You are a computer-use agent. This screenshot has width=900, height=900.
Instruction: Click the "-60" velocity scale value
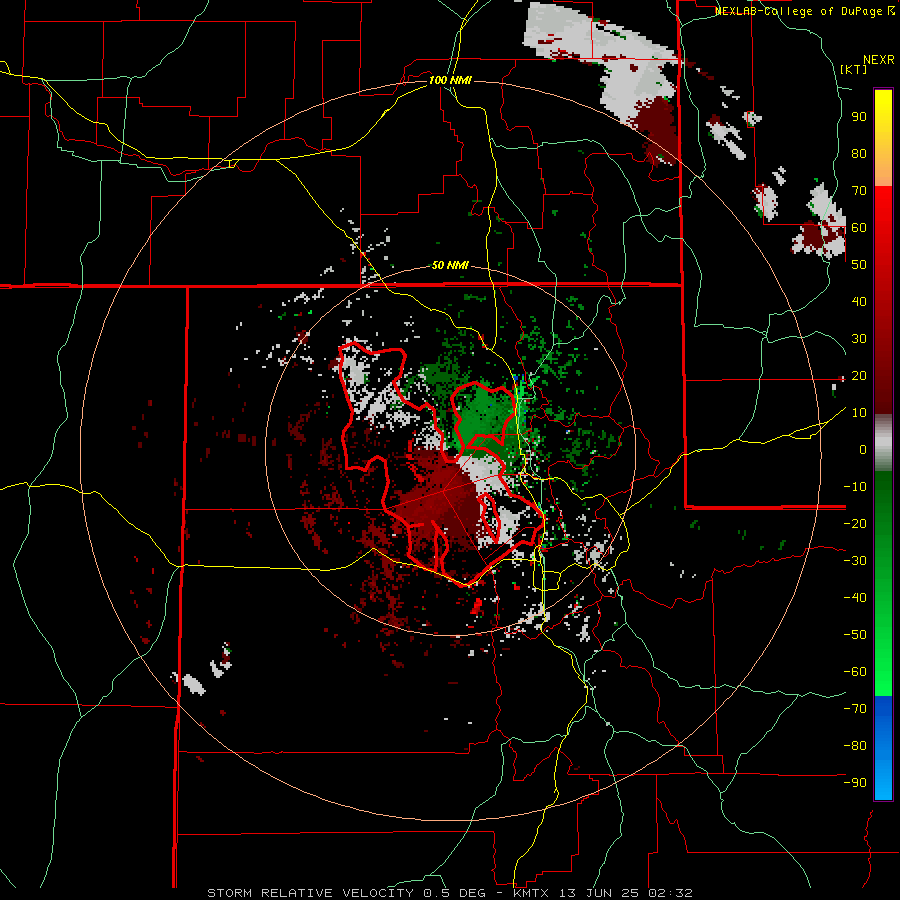click(855, 672)
